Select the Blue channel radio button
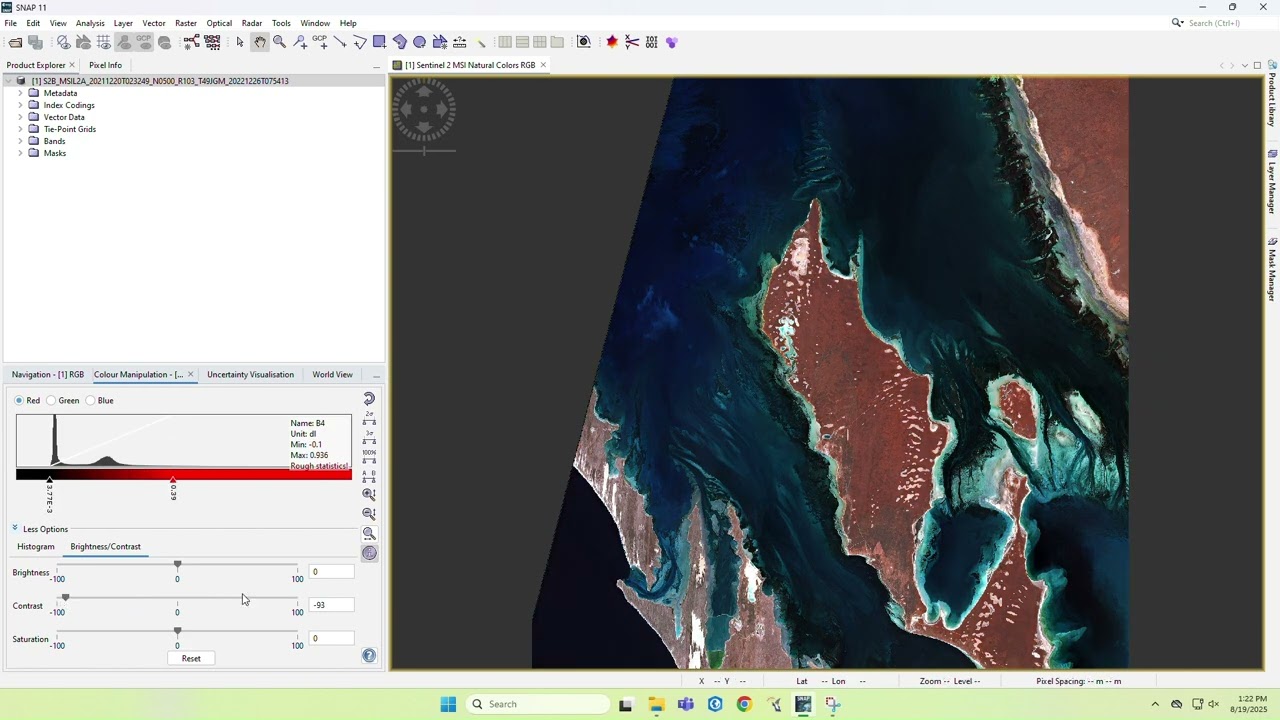The width and height of the screenshot is (1280, 720). 90,400
